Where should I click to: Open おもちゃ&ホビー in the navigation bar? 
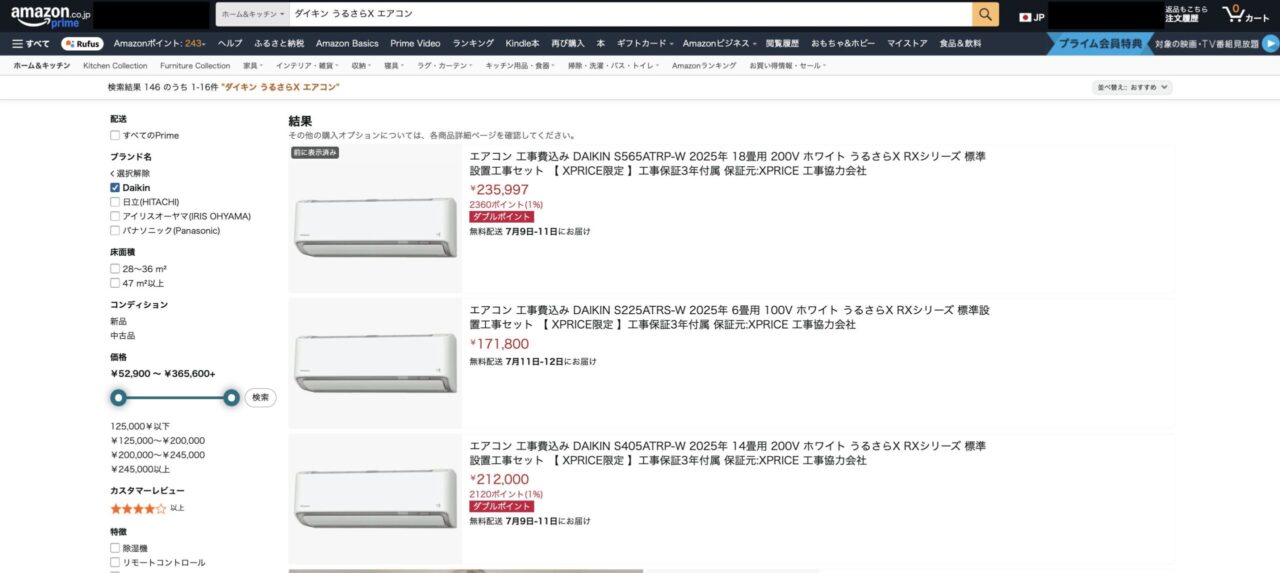842,43
